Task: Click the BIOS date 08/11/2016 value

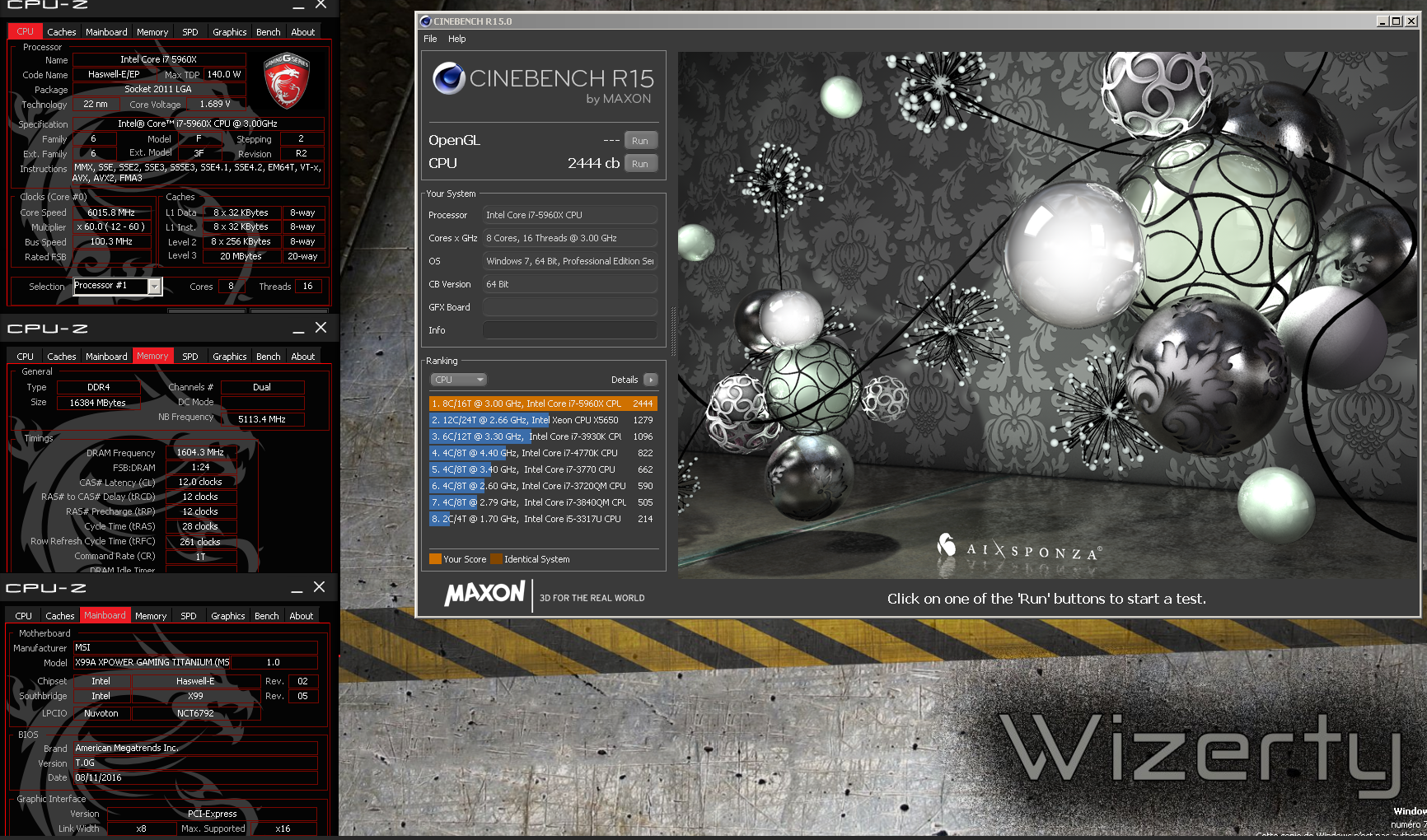Action: (x=195, y=777)
